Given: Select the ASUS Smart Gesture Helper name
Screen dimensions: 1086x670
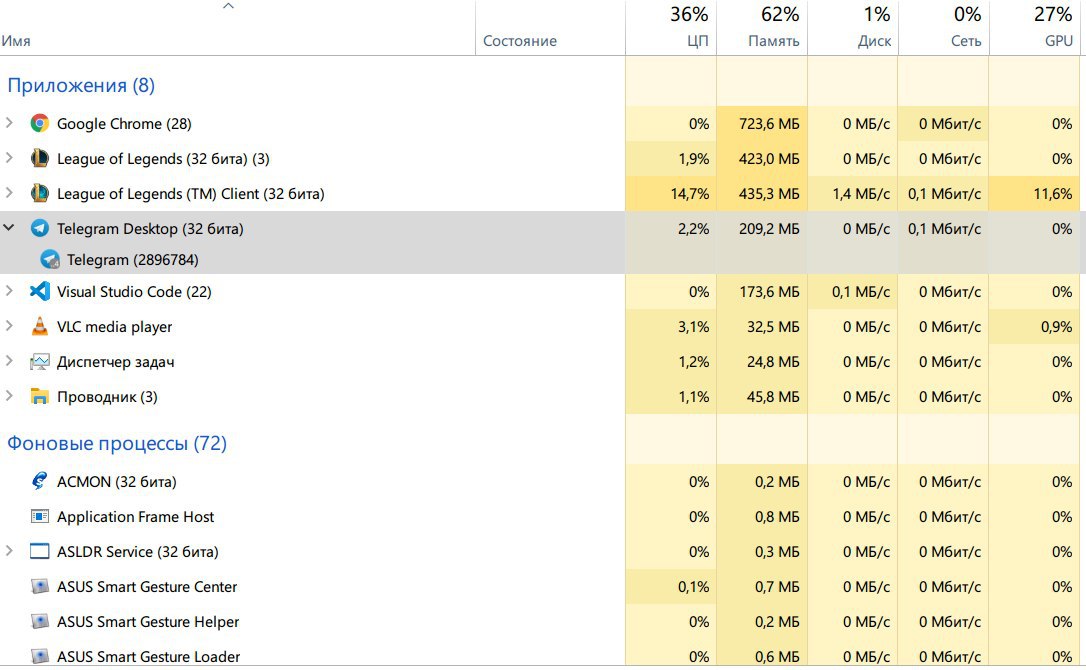Looking at the screenshot, I should pos(148,622).
